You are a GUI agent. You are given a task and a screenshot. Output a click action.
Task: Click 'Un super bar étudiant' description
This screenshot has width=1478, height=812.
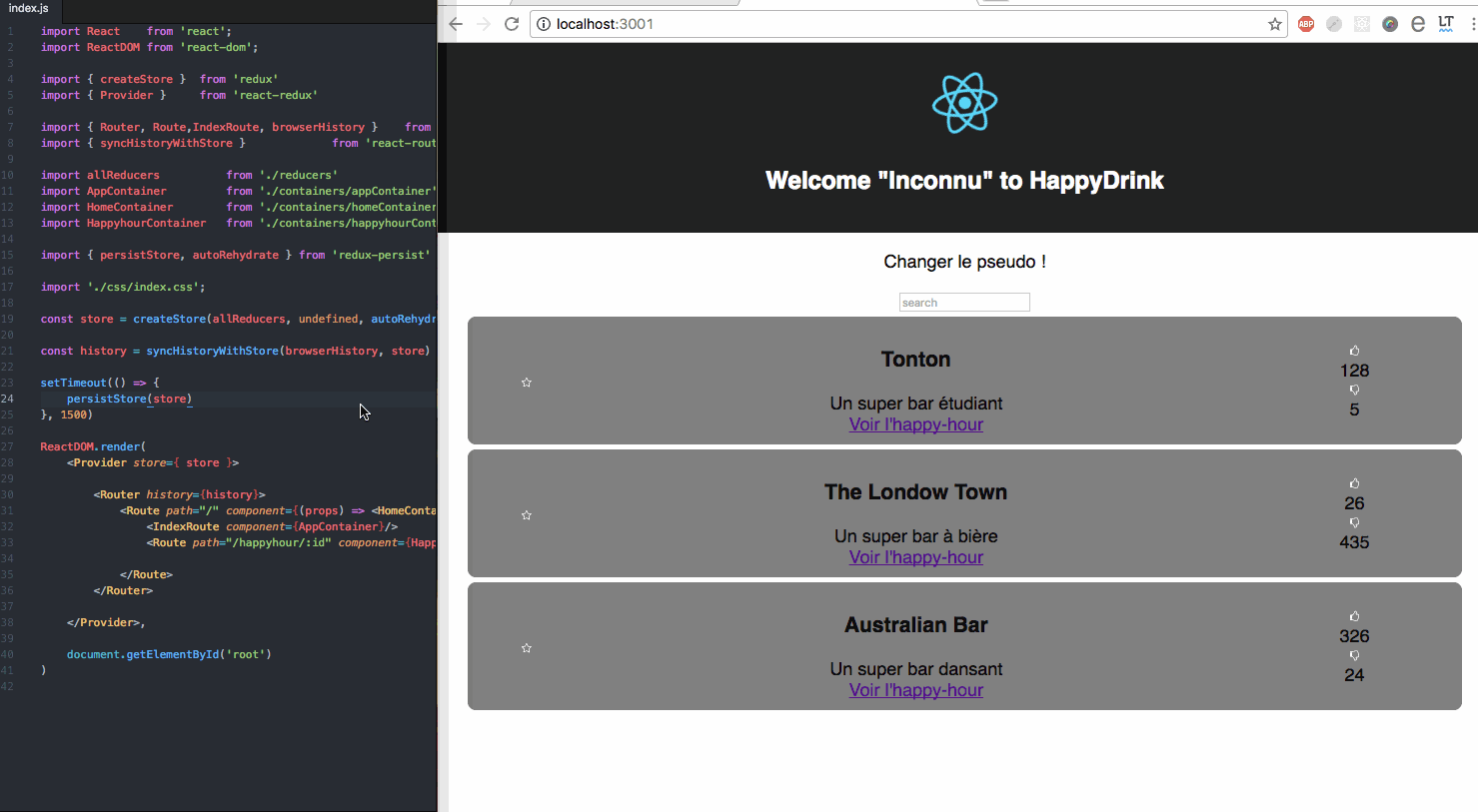[916, 404]
